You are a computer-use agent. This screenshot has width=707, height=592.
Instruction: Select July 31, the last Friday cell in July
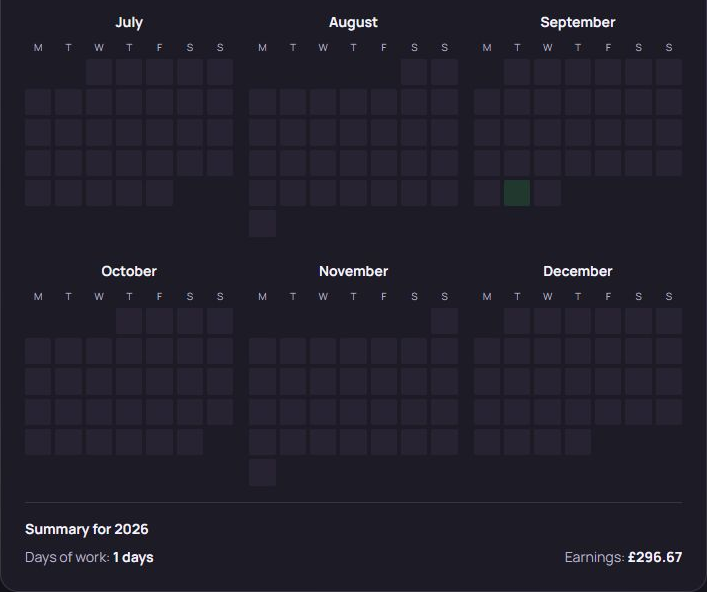(x=159, y=193)
